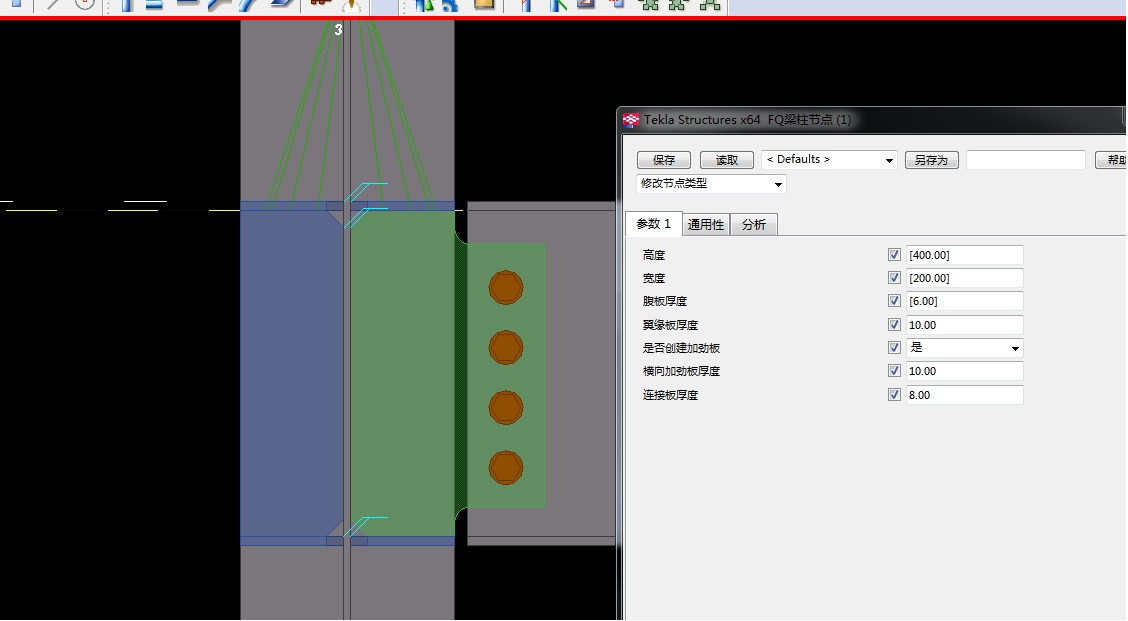The height and width of the screenshot is (621, 1128).
Task: Click the dialog title FQ梁柱节点 (1)
Action: (809, 120)
